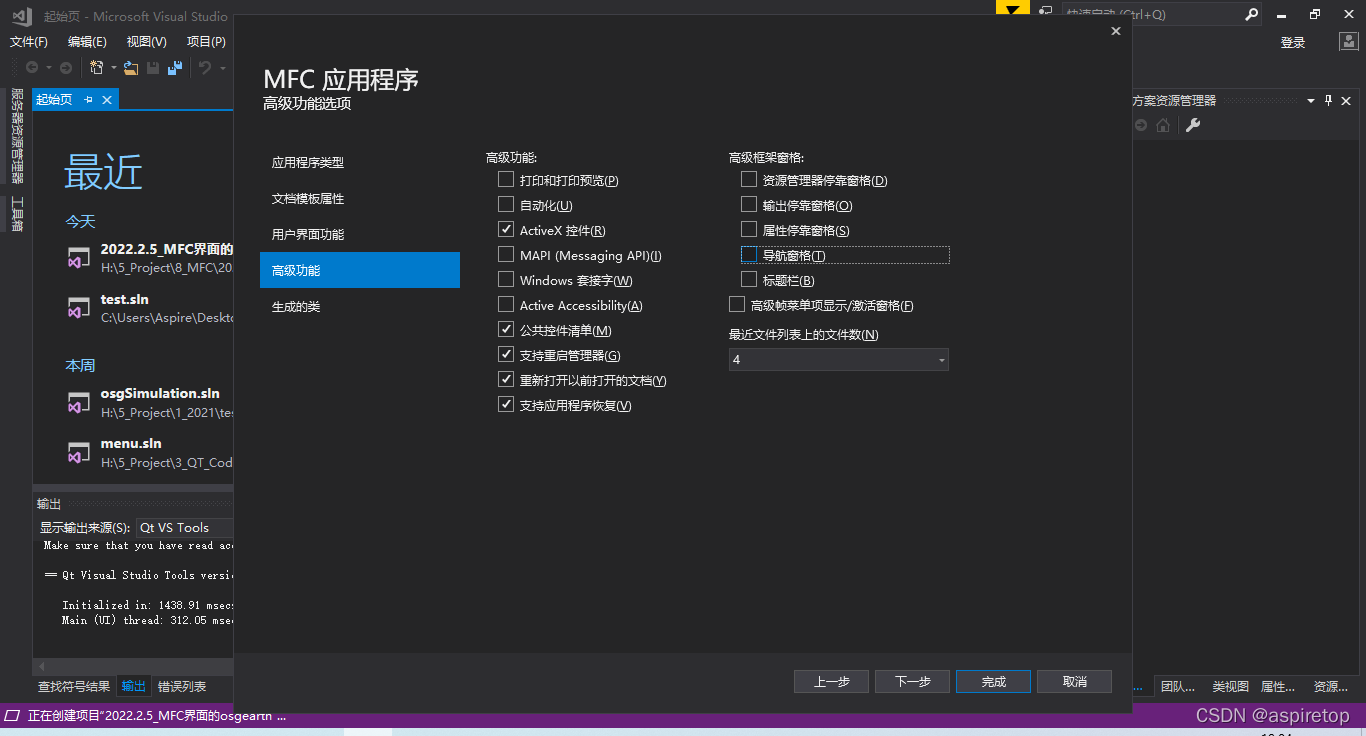
Task: Open the 编辑(E) menu
Action: tap(87, 42)
